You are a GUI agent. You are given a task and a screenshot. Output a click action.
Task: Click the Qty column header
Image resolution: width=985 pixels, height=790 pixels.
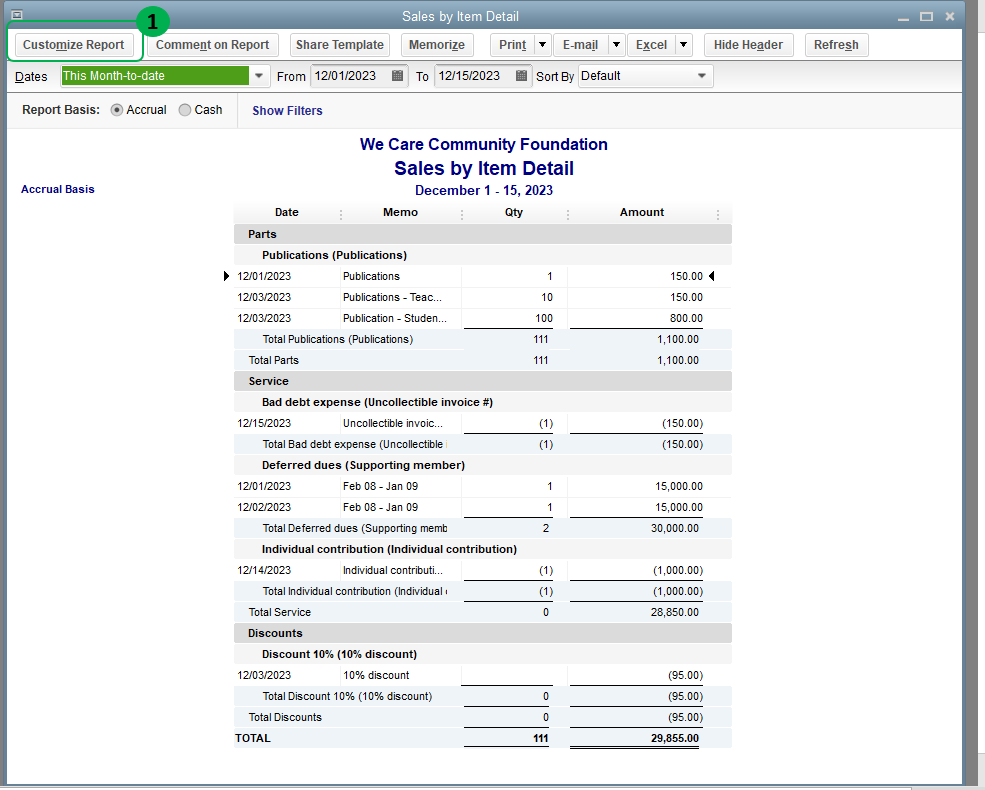pyautogui.click(x=513, y=212)
